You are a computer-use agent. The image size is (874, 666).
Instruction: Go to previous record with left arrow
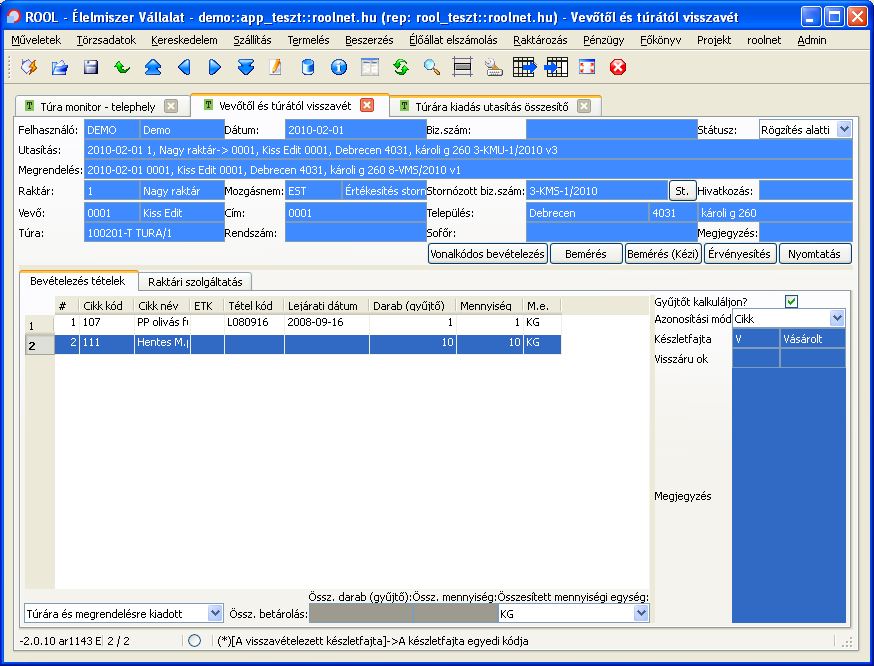click(x=184, y=67)
